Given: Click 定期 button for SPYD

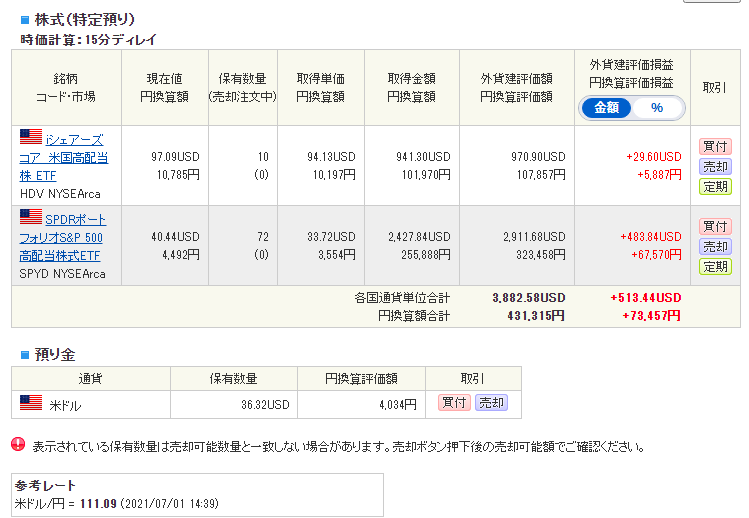Looking at the screenshot, I should pos(715,266).
